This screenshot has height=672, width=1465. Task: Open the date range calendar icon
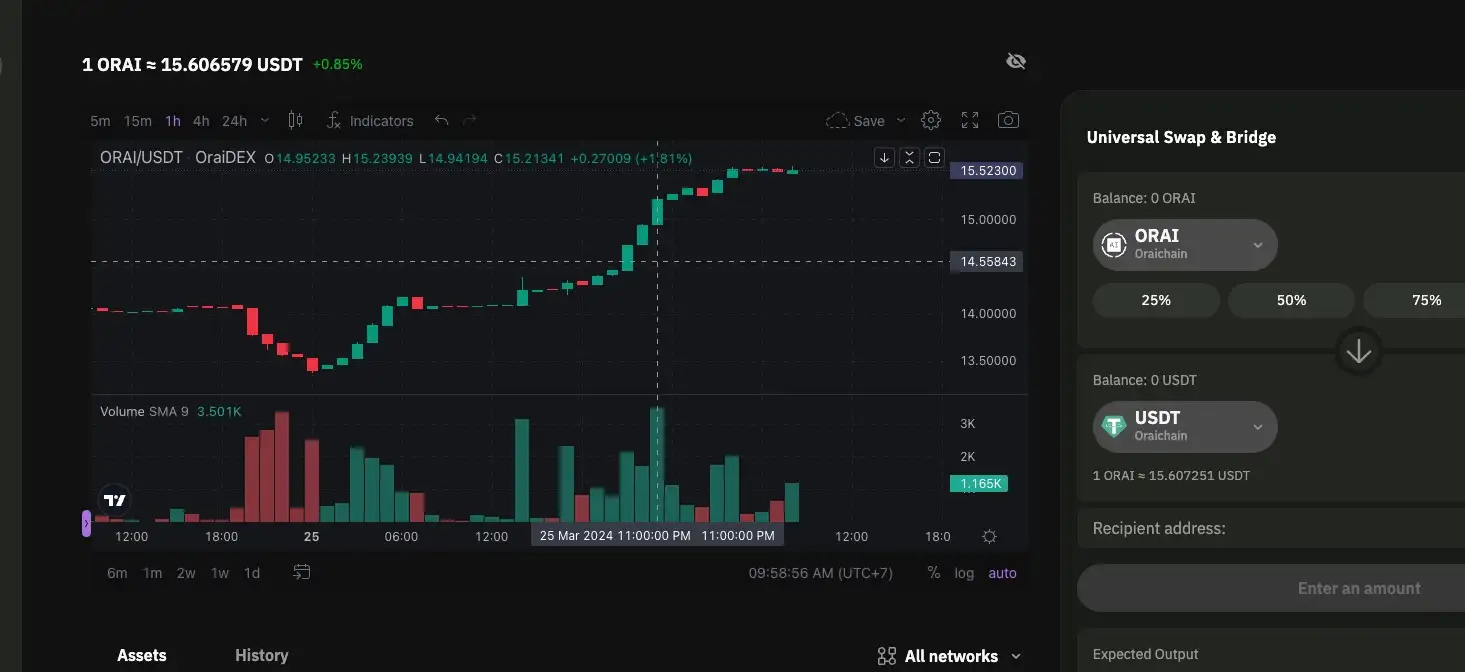tap(301, 573)
